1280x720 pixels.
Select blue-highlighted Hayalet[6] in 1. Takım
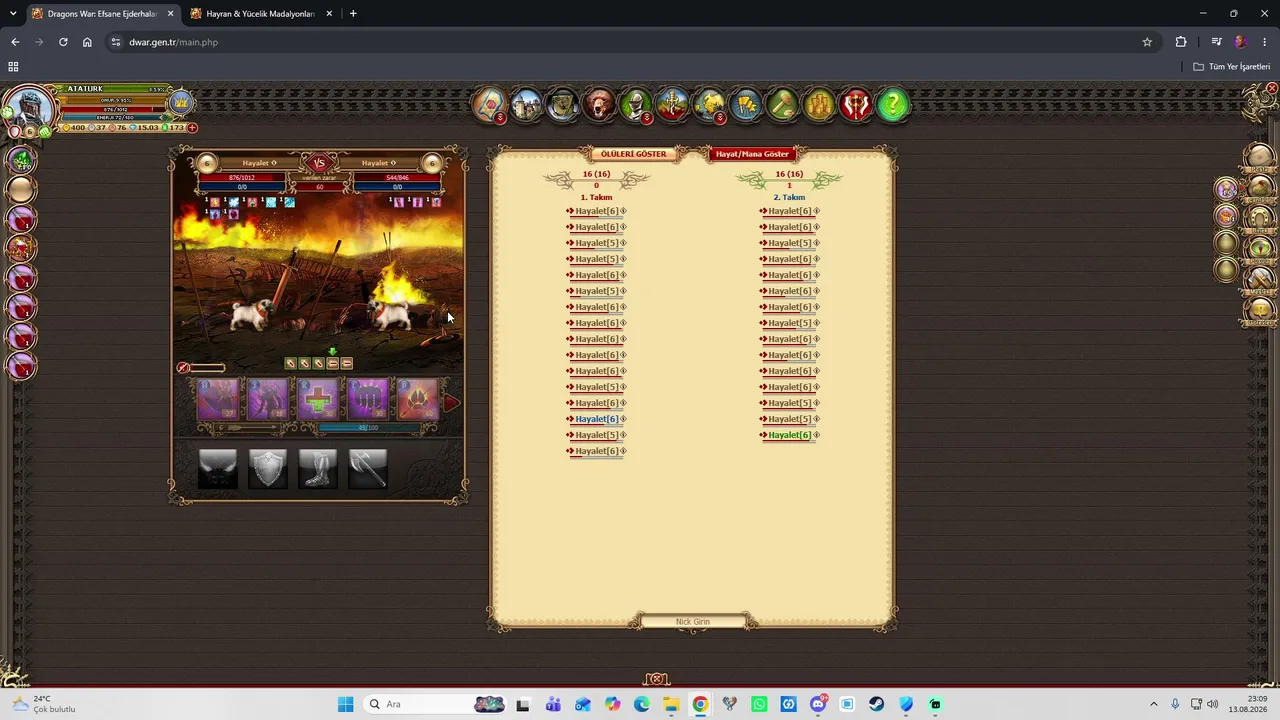coord(597,419)
